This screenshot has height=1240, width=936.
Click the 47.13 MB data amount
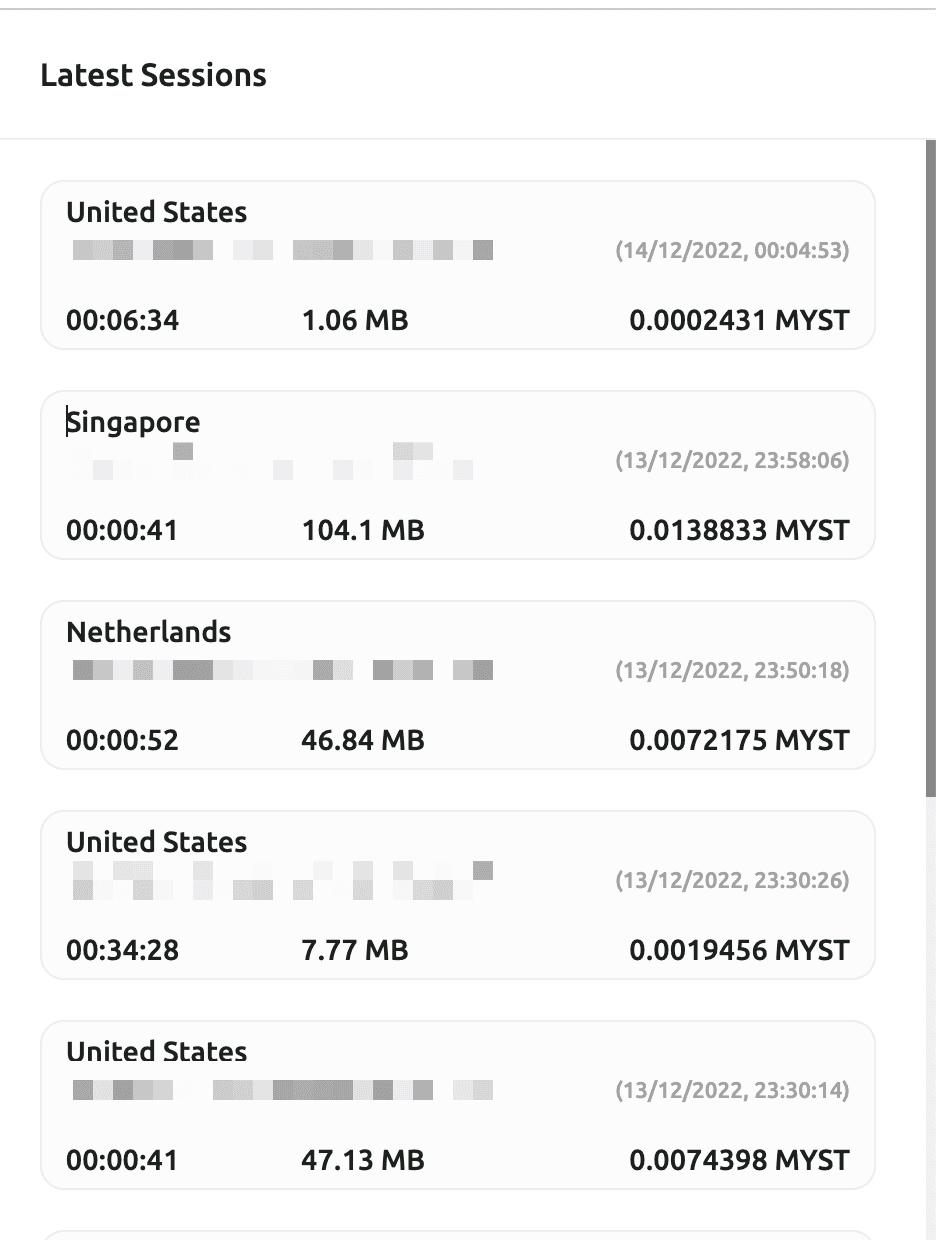pos(362,1160)
